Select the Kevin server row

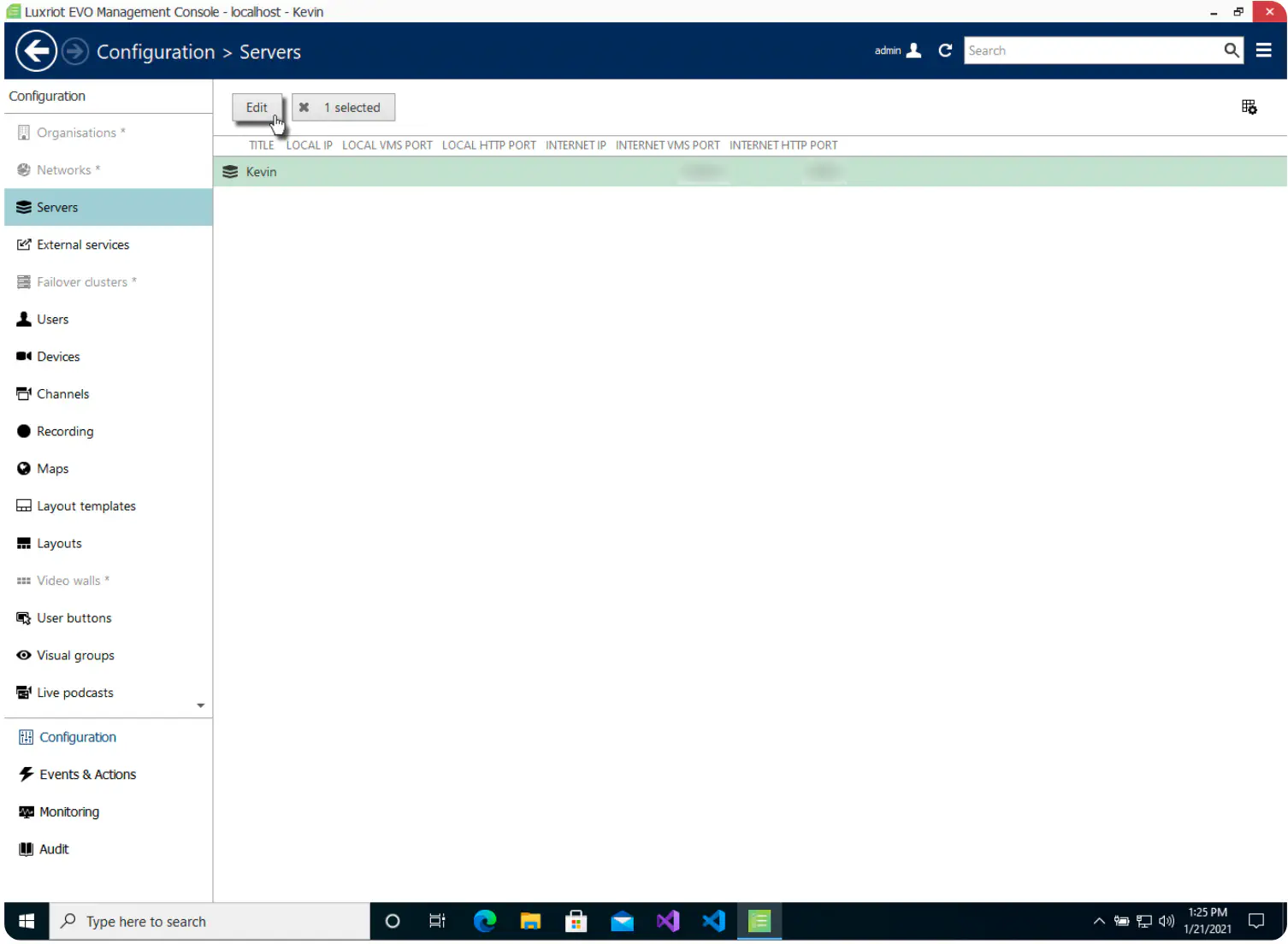pos(750,172)
